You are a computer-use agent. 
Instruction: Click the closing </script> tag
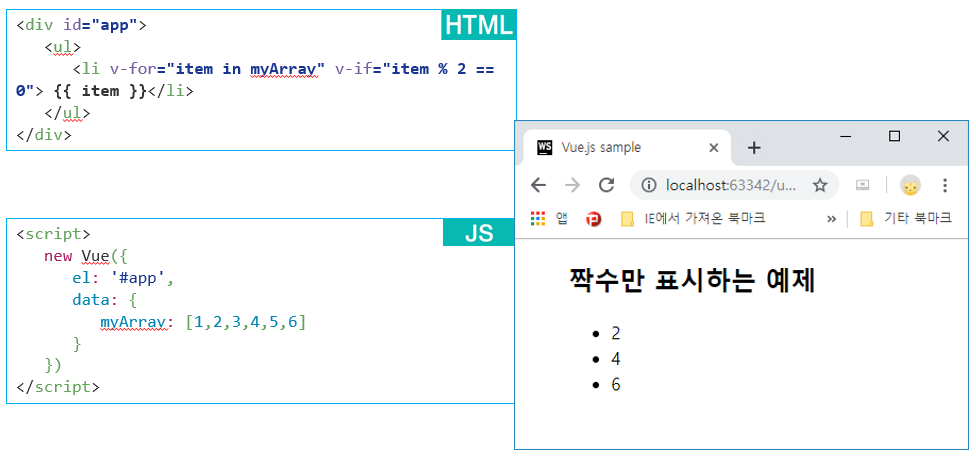(57, 387)
